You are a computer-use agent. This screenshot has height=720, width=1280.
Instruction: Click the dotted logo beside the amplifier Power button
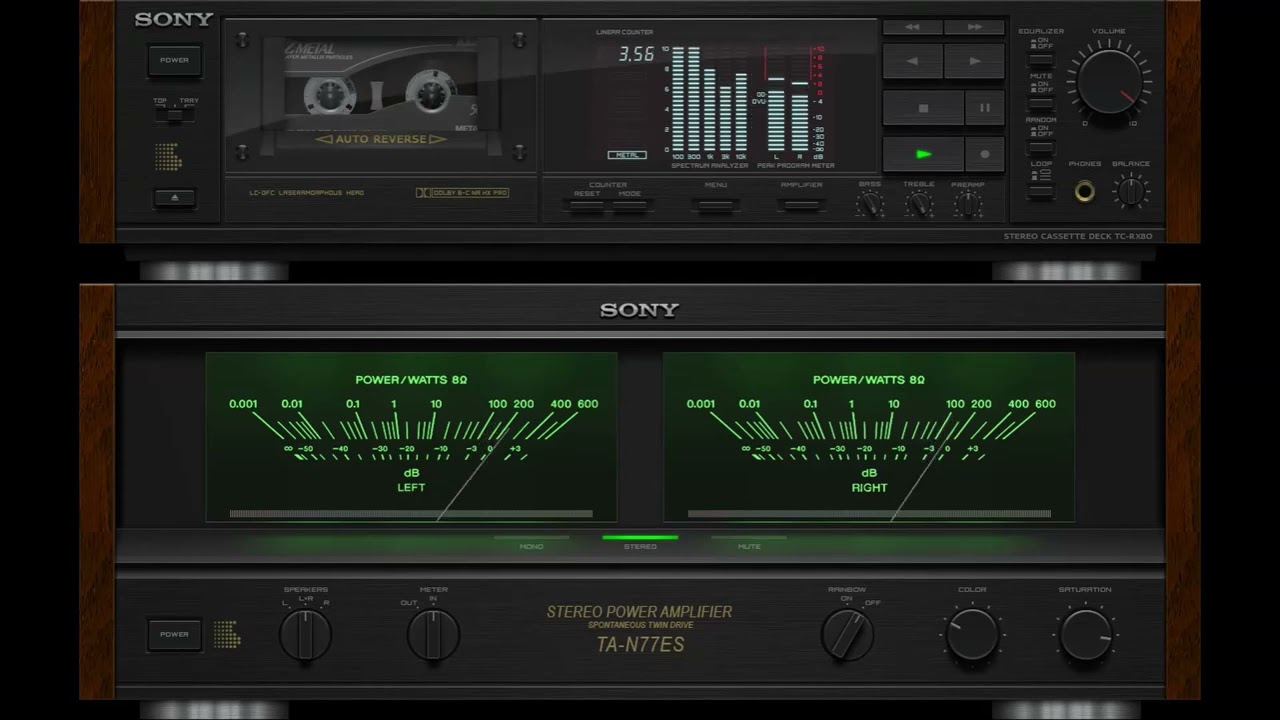[x=227, y=634]
